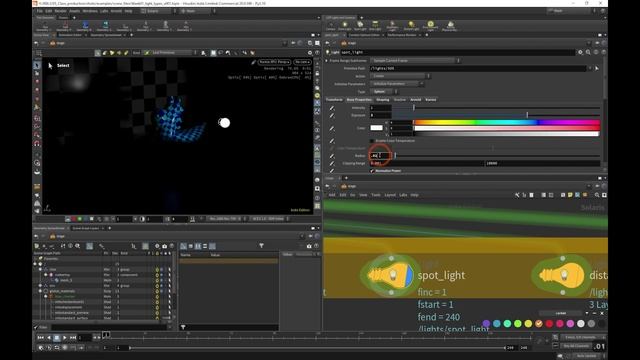Open the File menu in main menu bar
This screenshot has width=640, height=360.
(x=40, y=11)
